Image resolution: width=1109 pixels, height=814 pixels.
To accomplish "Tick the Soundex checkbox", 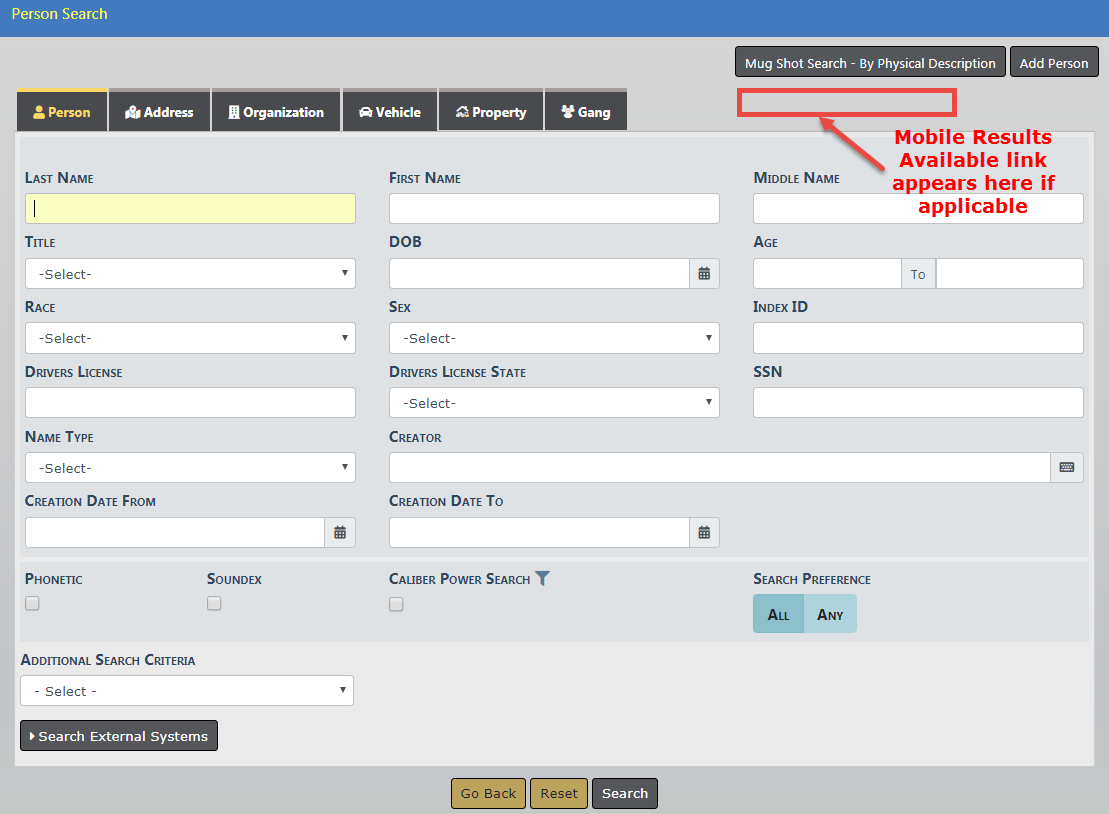I will point(214,604).
